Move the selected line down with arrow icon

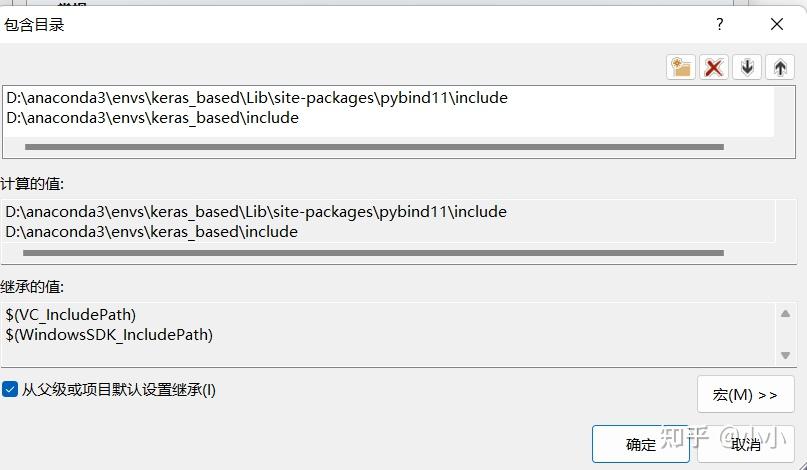(747, 67)
